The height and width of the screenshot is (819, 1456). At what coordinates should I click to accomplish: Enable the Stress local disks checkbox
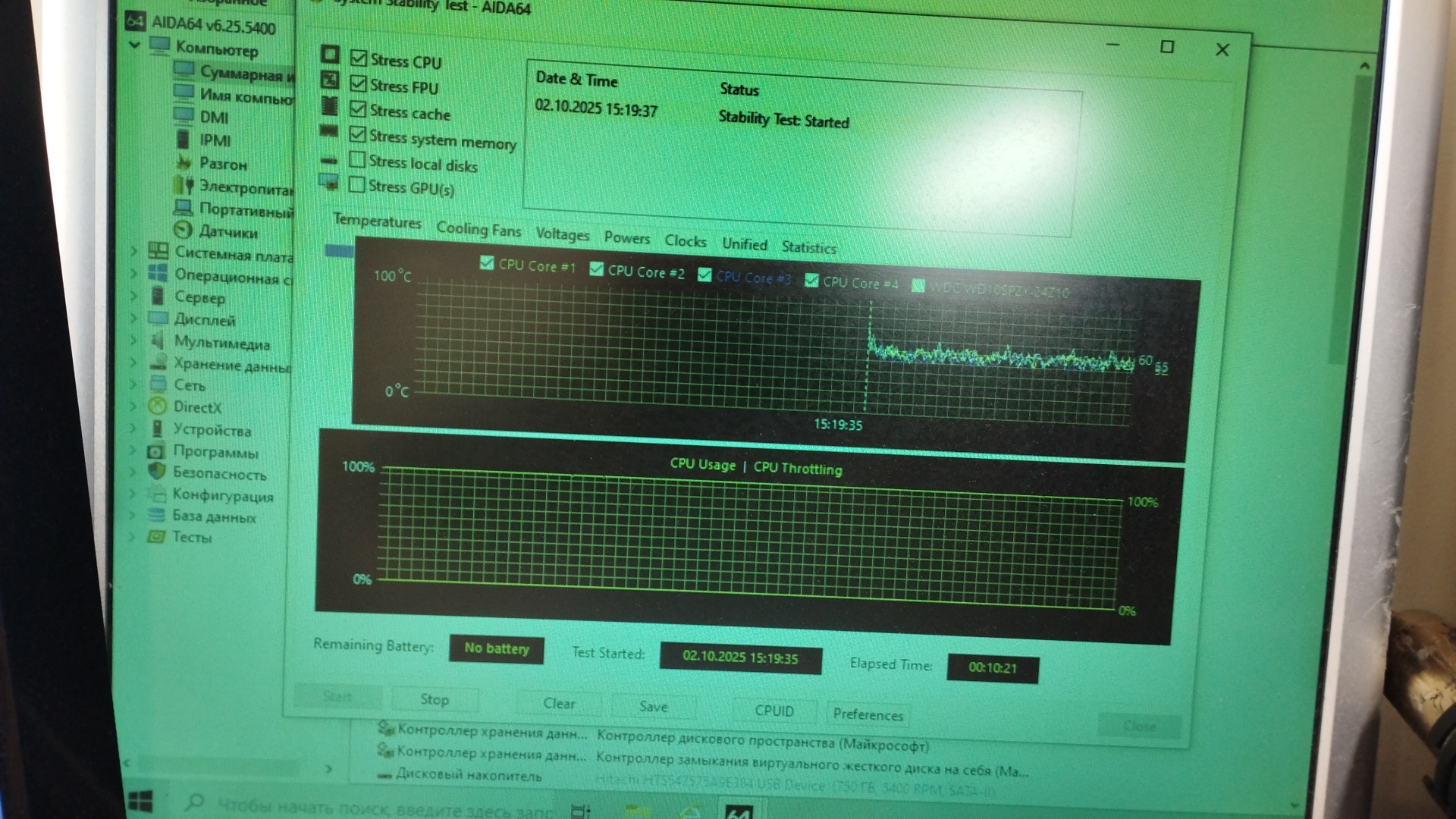point(357,160)
